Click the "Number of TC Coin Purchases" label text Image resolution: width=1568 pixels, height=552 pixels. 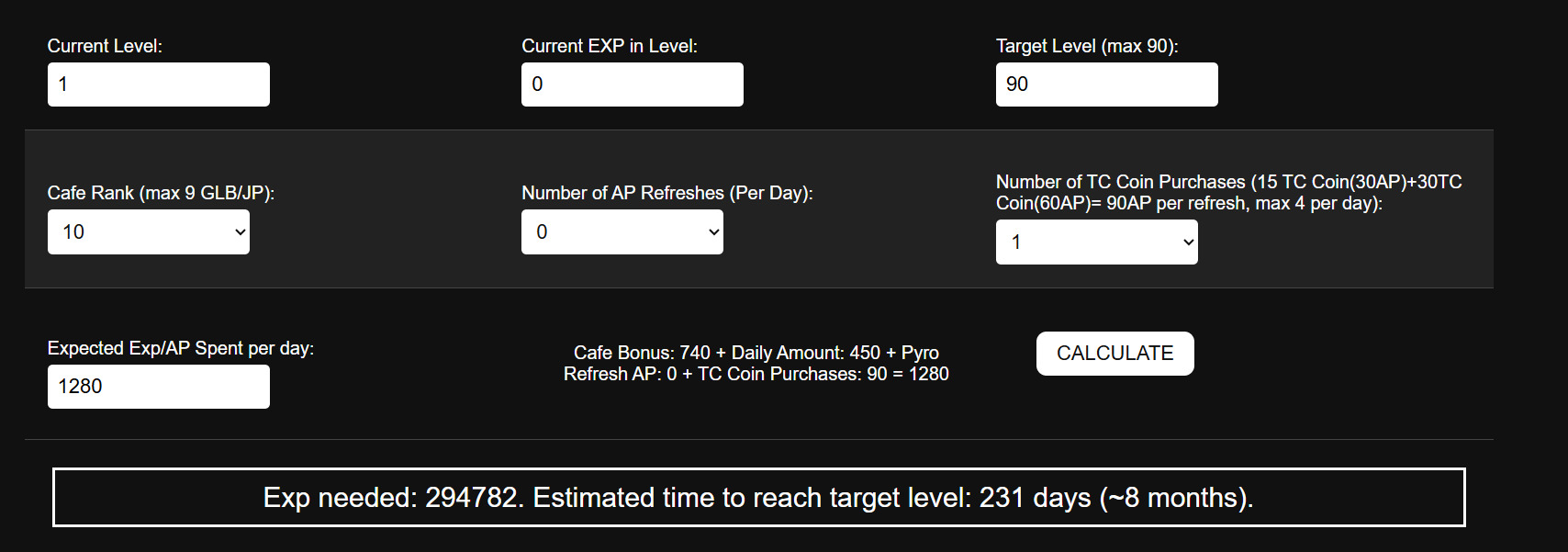1228,192
